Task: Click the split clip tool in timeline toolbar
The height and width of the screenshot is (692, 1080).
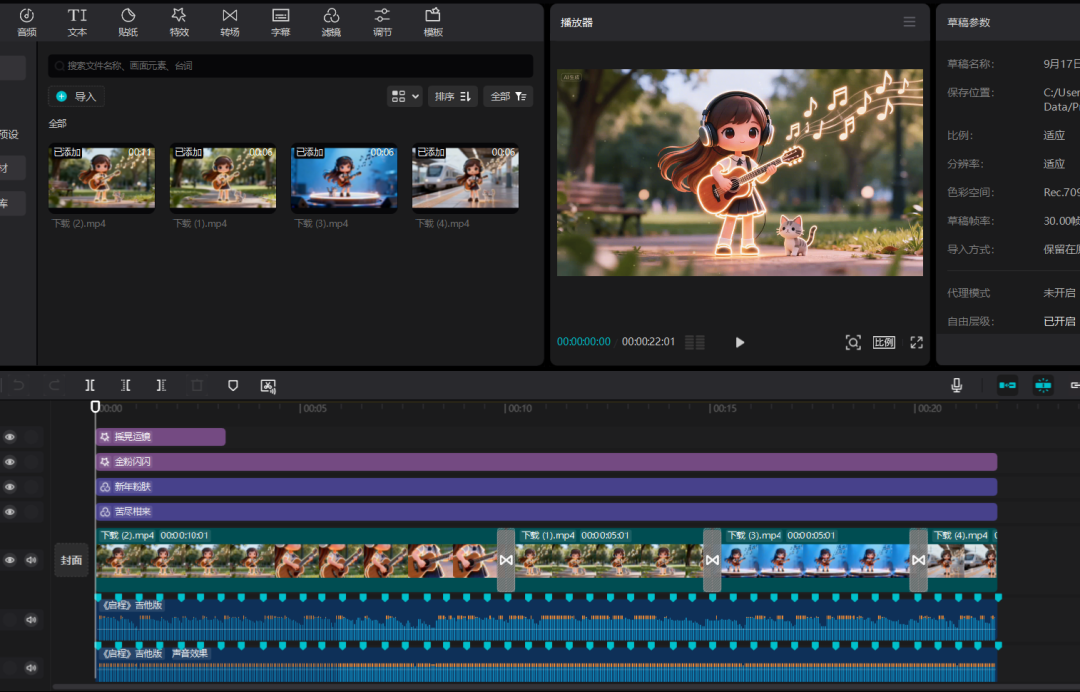Action: tap(90, 385)
